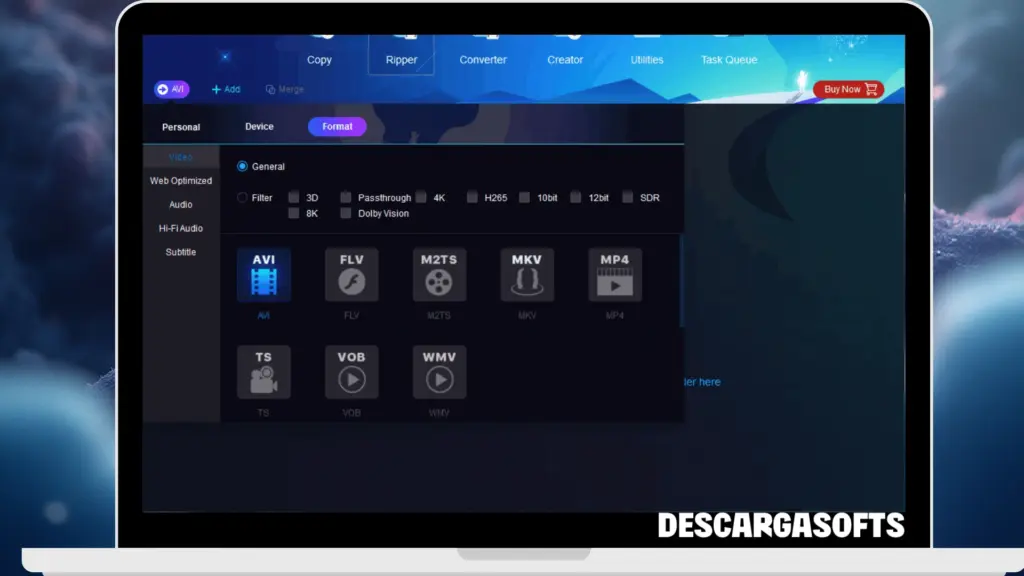This screenshot has width=1024, height=576.
Task: Enable the H265 filter checkbox
Action: click(471, 197)
